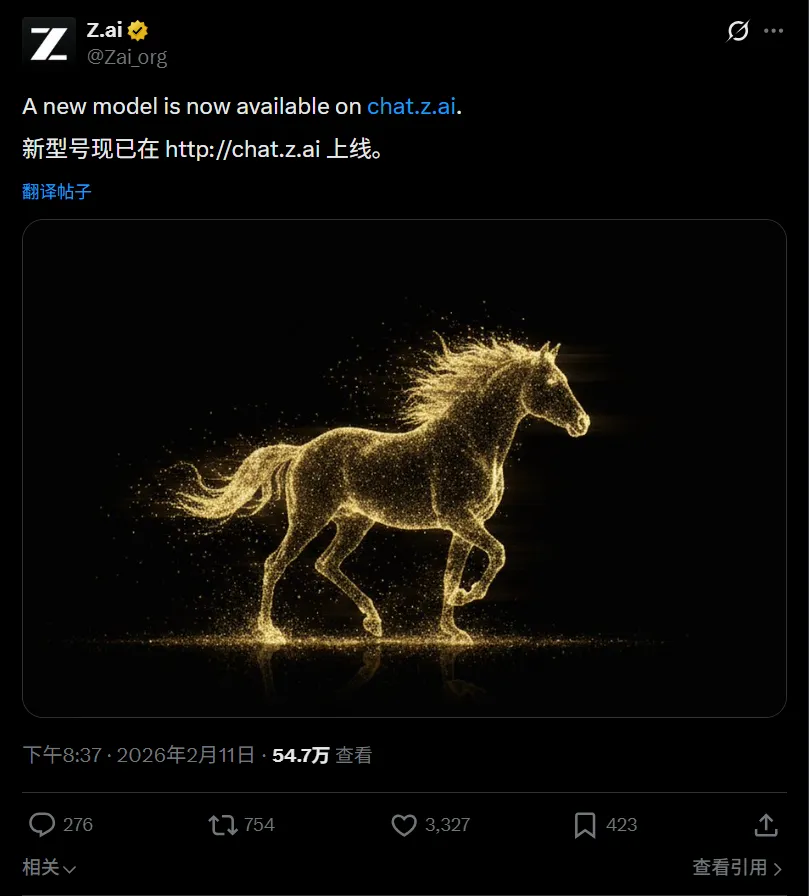Open the three-dot more options menu
The image size is (809, 896).
774,31
